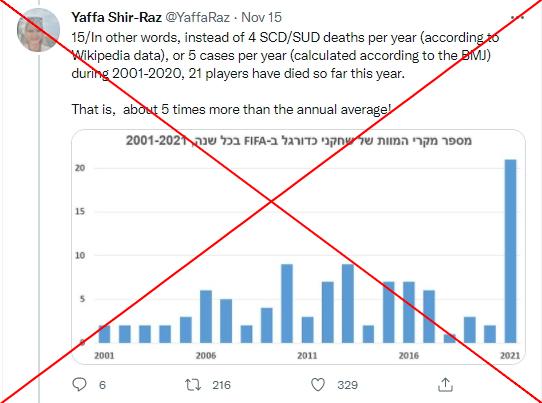Open the bar chart image attachment
The height and width of the screenshot is (403, 542).
(298, 247)
